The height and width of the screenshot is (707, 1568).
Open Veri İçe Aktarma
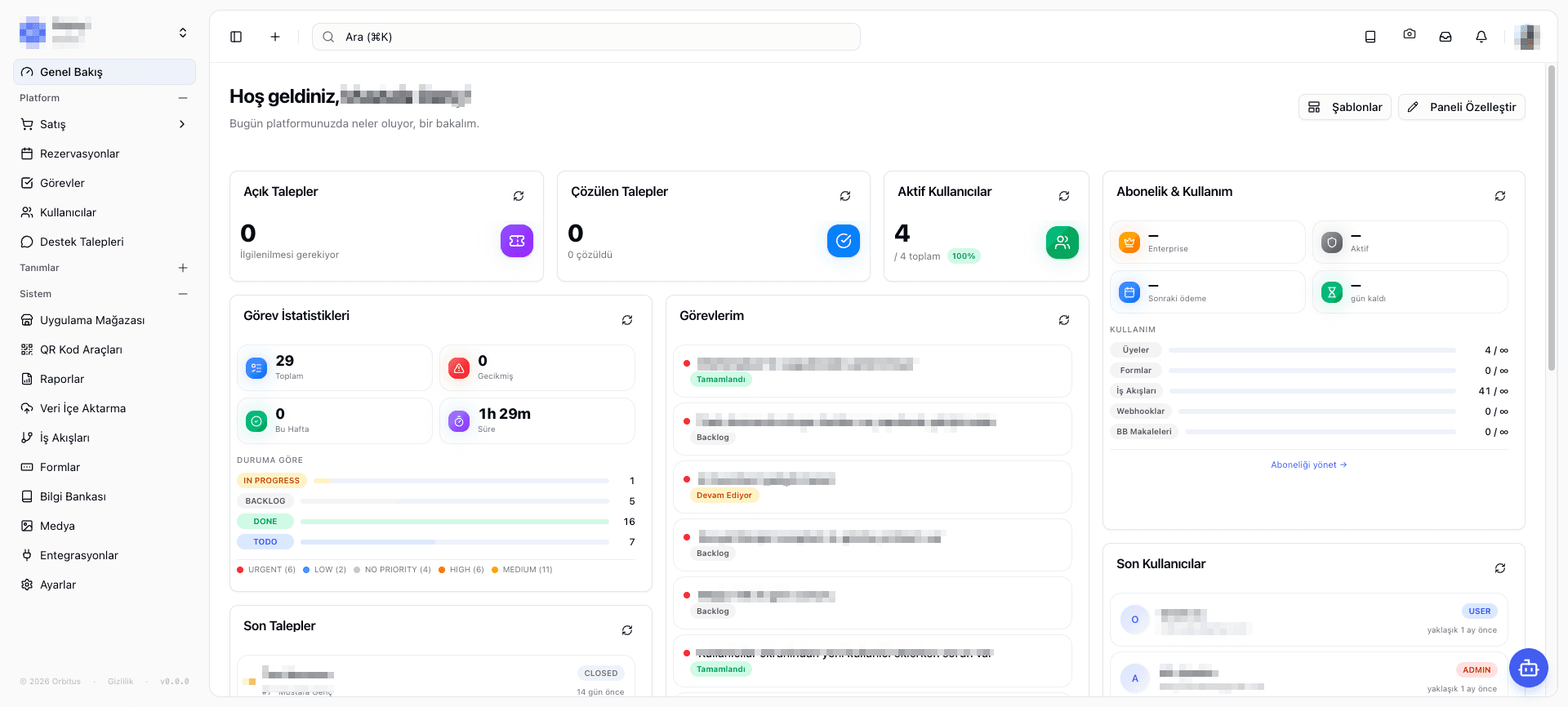coord(105,408)
